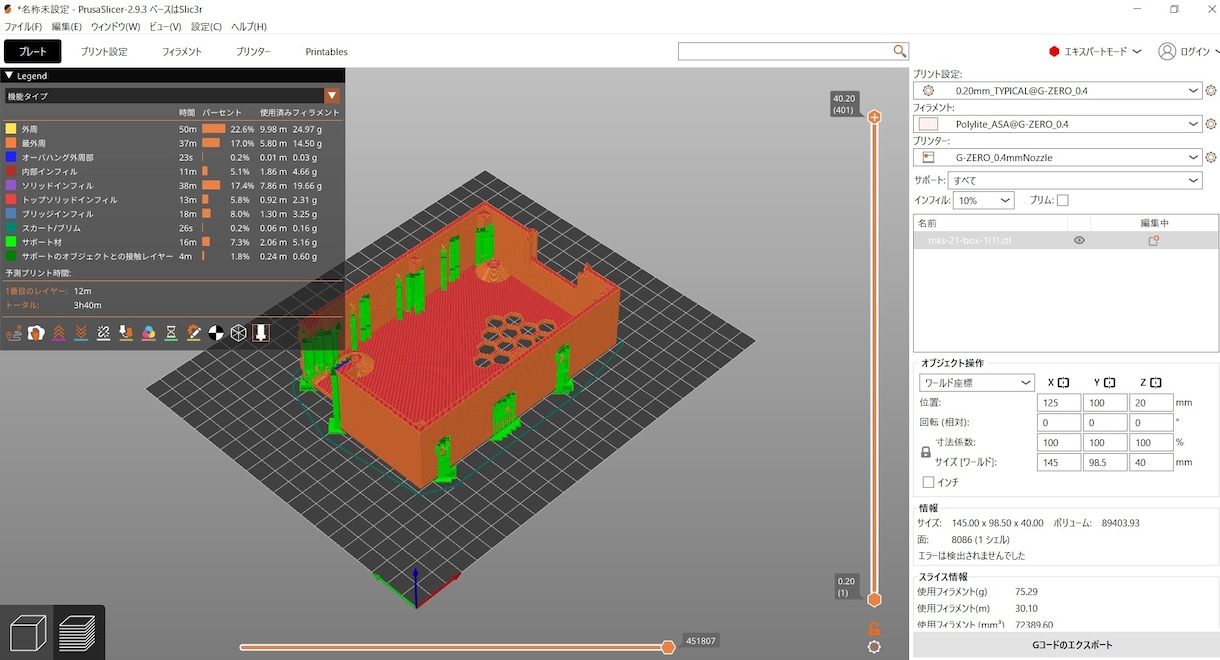Open printer settings gear next to G-ZERO_0.4mmNozzle
The width and height of the screenshot is (1220, 660).
point(1211,157)
